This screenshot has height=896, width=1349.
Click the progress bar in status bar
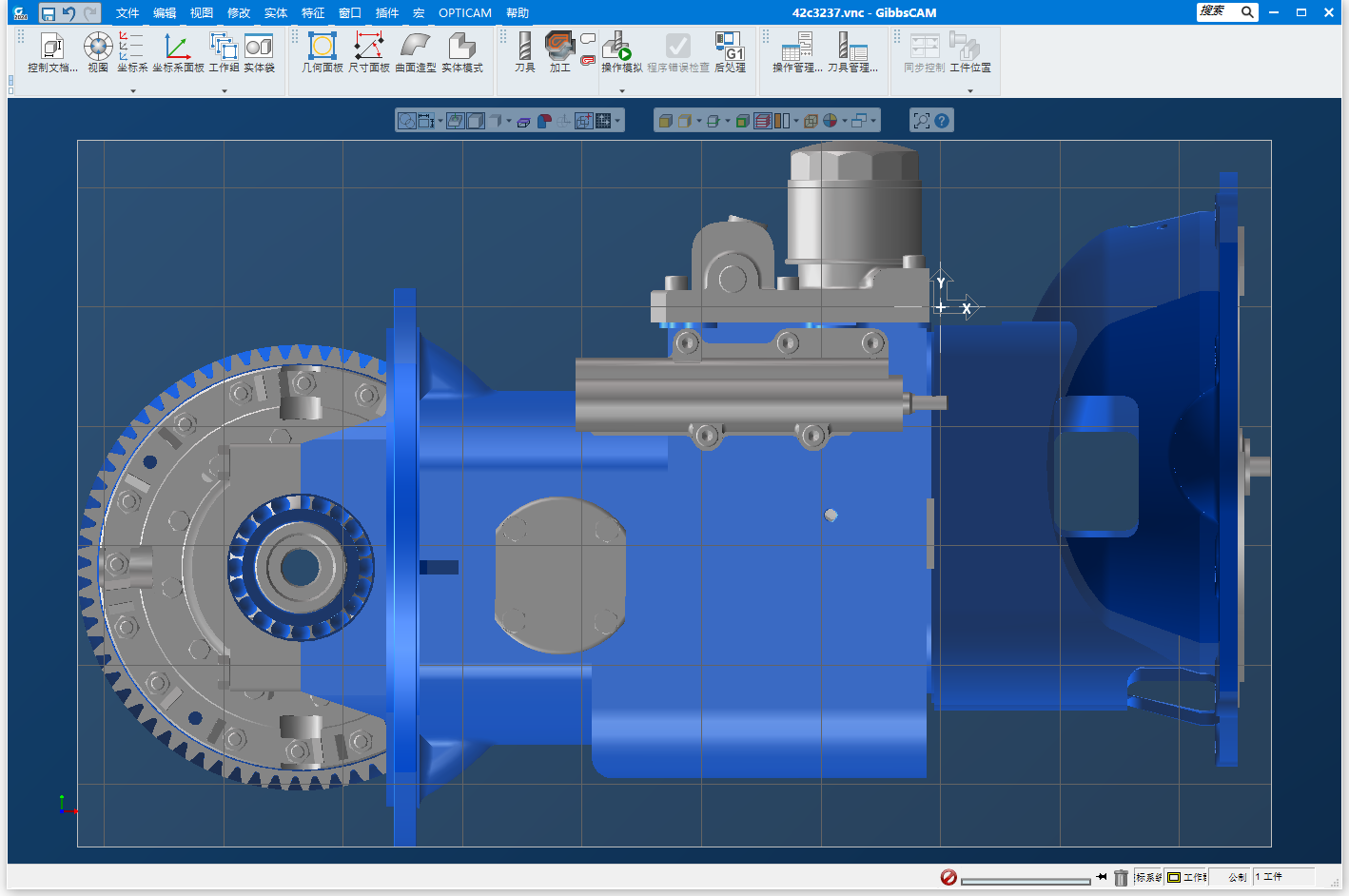click(1025, 881)
